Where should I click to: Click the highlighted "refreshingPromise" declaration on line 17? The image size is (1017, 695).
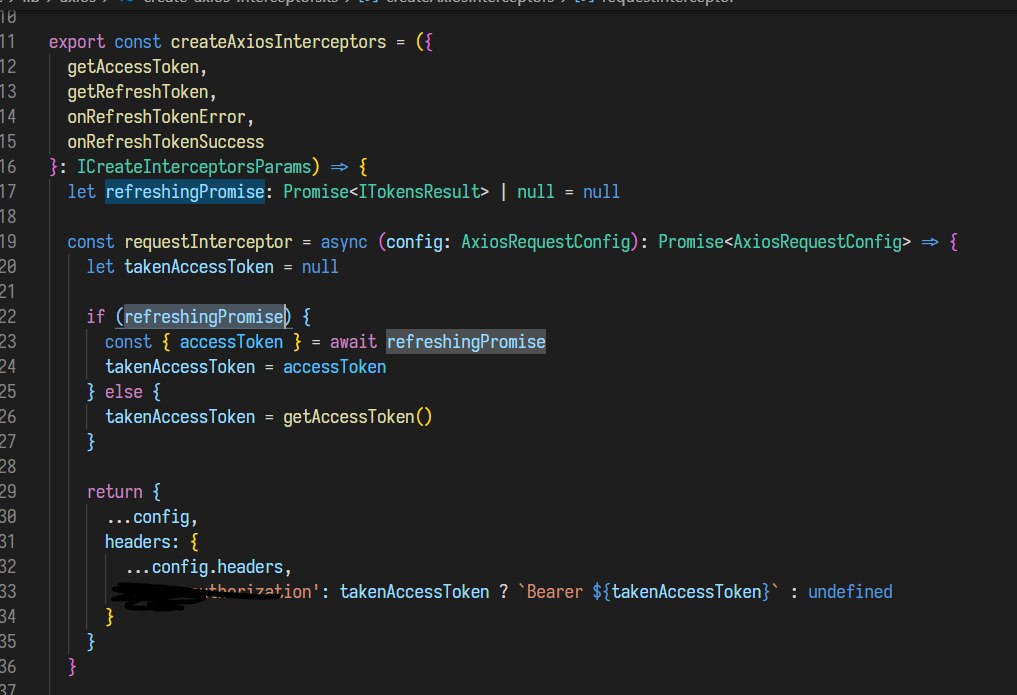coord(185,192)
